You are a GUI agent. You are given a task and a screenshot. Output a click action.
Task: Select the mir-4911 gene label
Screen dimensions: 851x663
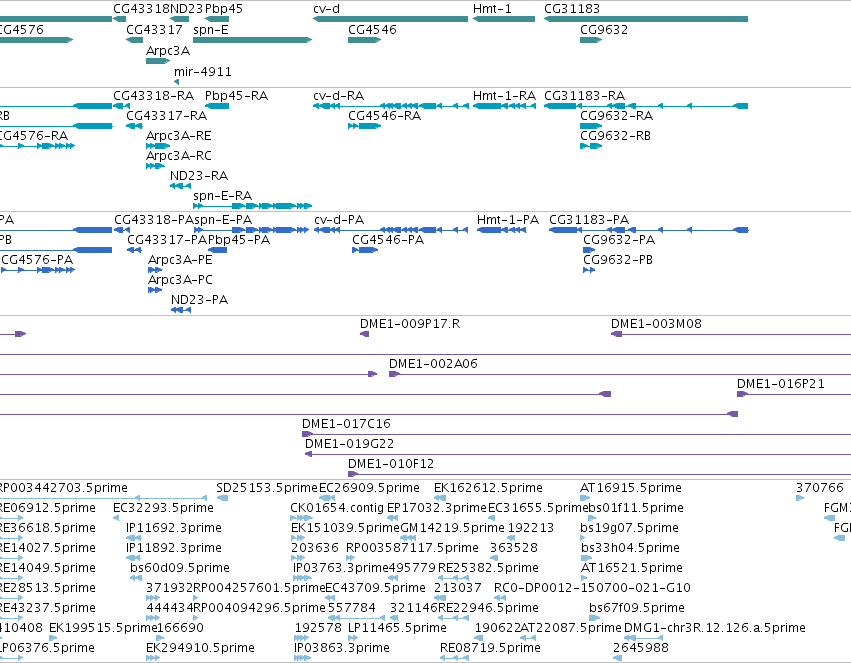click(x=202, y=72)
